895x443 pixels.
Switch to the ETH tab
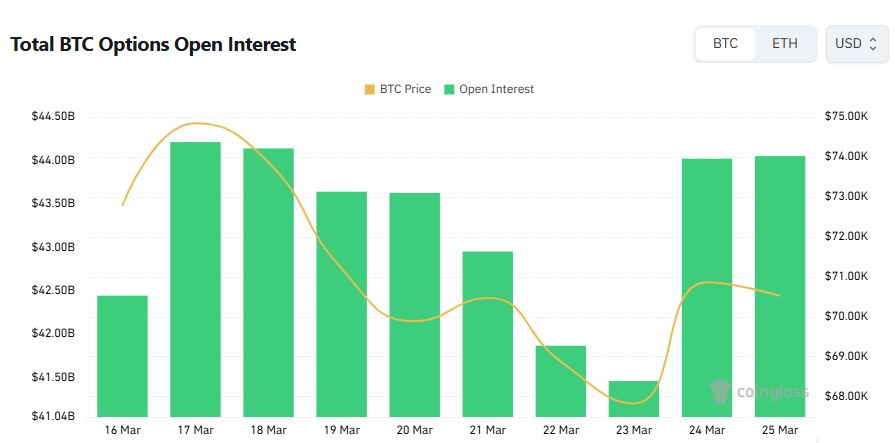click(785, 44)
